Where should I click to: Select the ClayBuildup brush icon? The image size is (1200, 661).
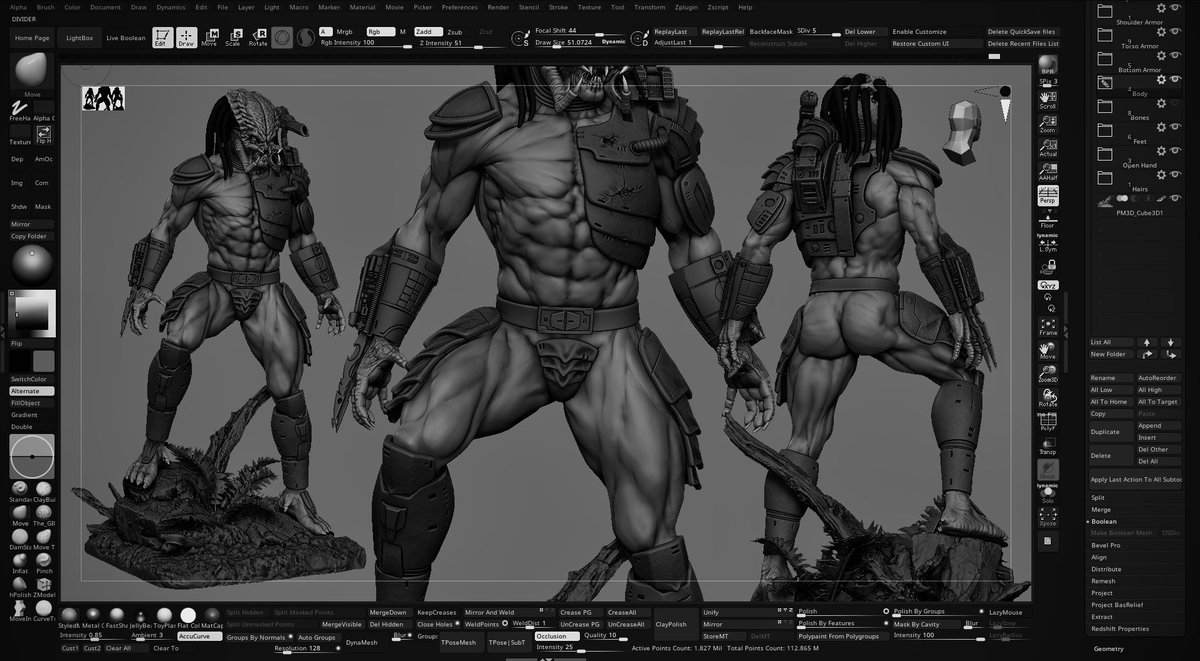(x=44, y=491)
